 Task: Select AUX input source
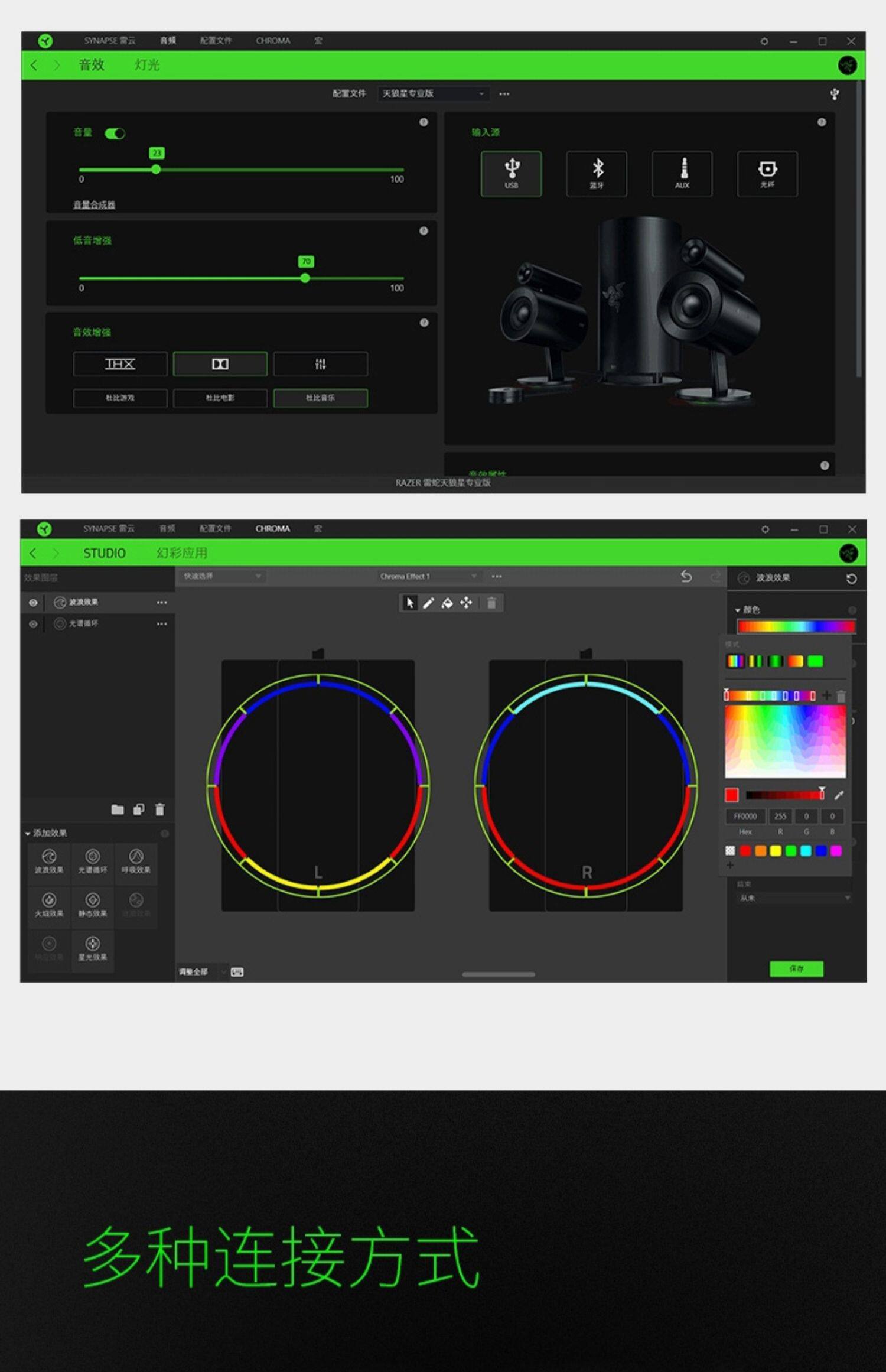point(682,174)
